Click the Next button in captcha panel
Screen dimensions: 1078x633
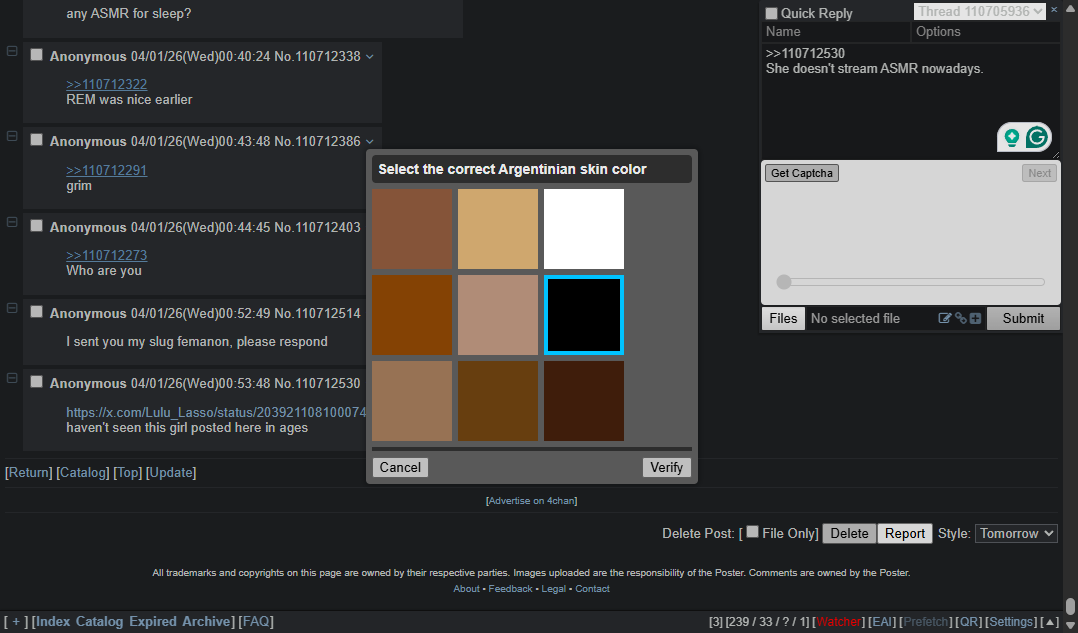[x=1039, y=173]
